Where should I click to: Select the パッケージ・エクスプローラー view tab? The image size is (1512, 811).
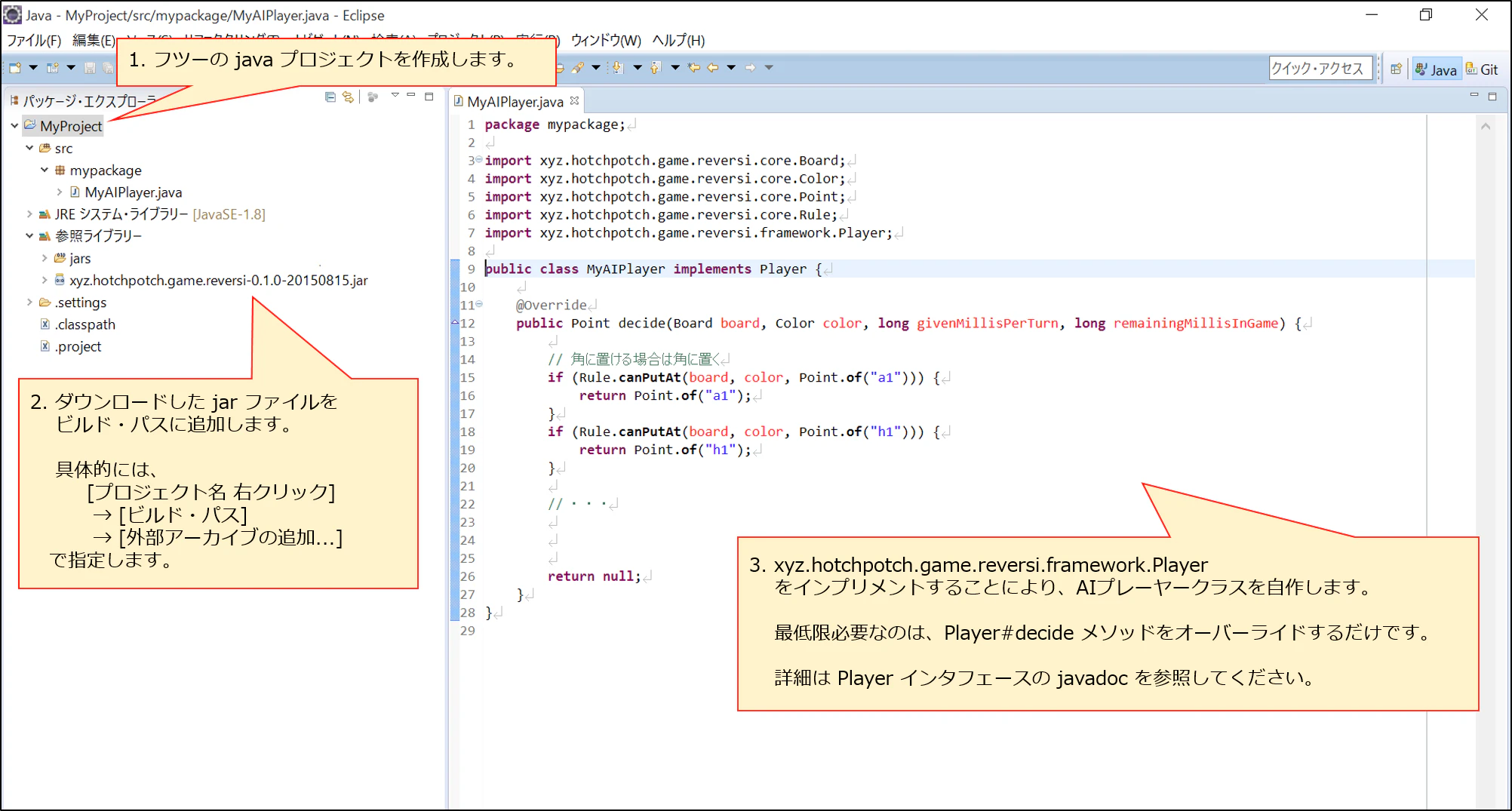pyautogui.click(x=83, y=101)
